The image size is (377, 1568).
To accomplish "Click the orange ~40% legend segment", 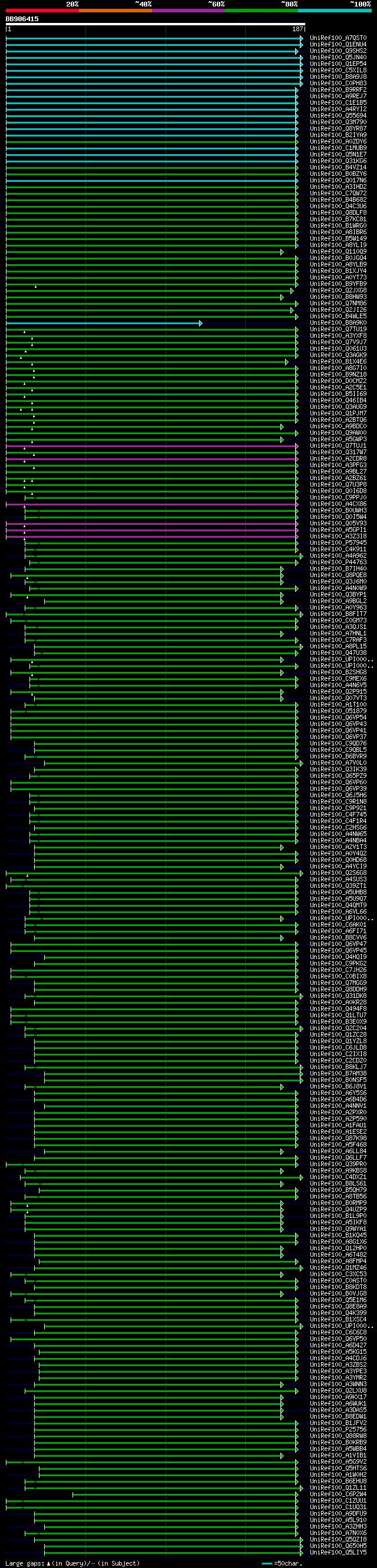I will [115, 11].
